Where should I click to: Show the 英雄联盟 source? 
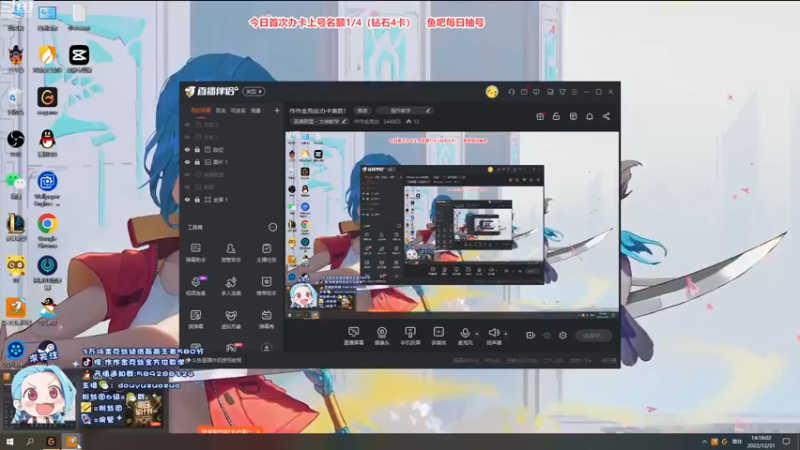pos(187,174)
